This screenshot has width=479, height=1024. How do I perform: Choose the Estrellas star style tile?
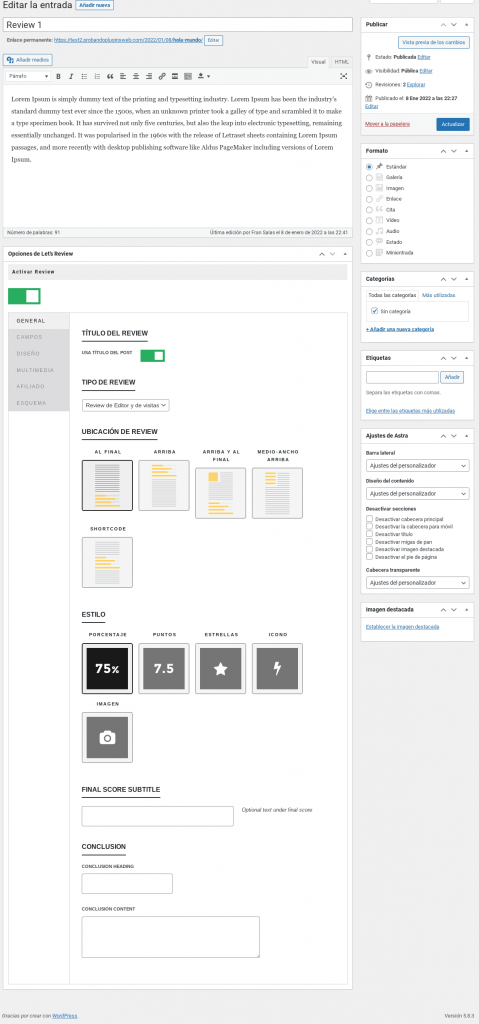[221, 668]
